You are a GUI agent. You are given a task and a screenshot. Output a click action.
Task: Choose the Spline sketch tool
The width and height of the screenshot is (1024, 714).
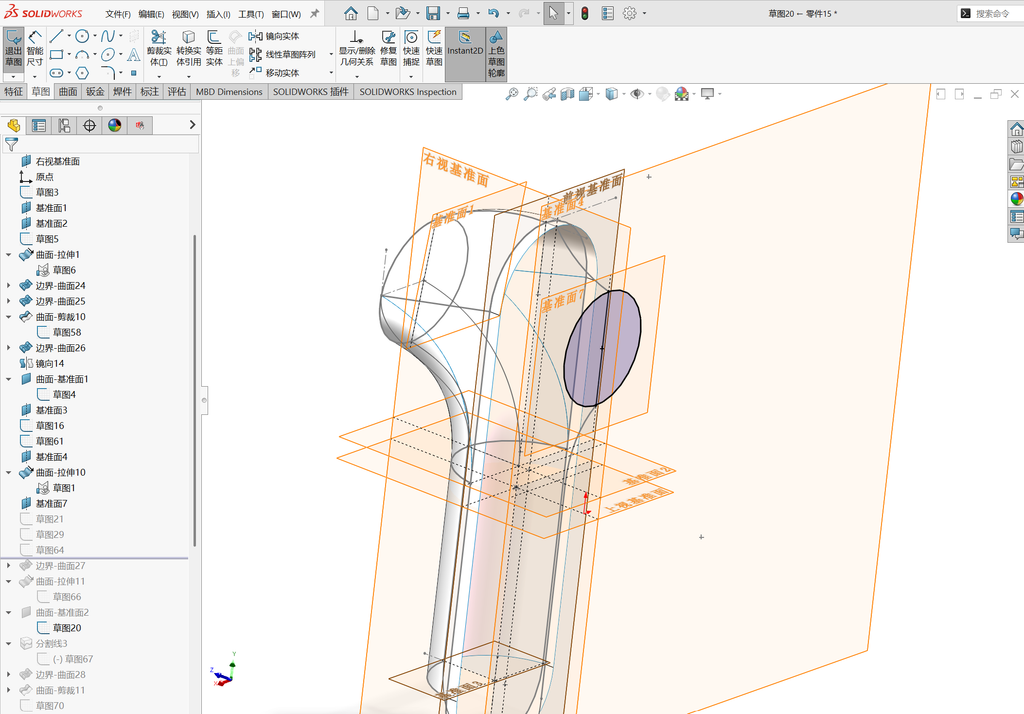[108, 37]
